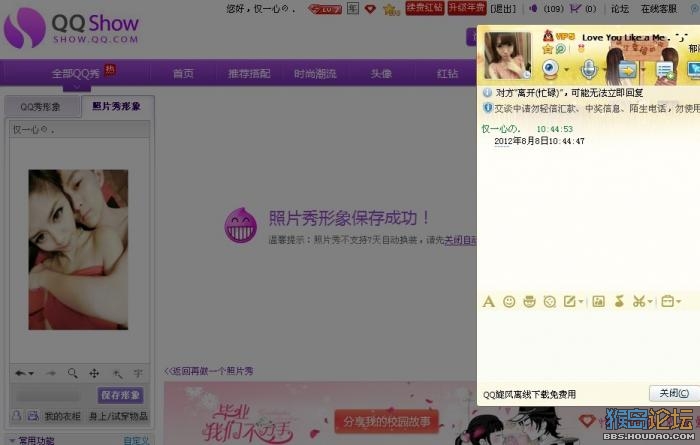Screen dimensions: 700x445
Task: Click the 返回再做一个照片秀 link
Action: tap(209, 371)
